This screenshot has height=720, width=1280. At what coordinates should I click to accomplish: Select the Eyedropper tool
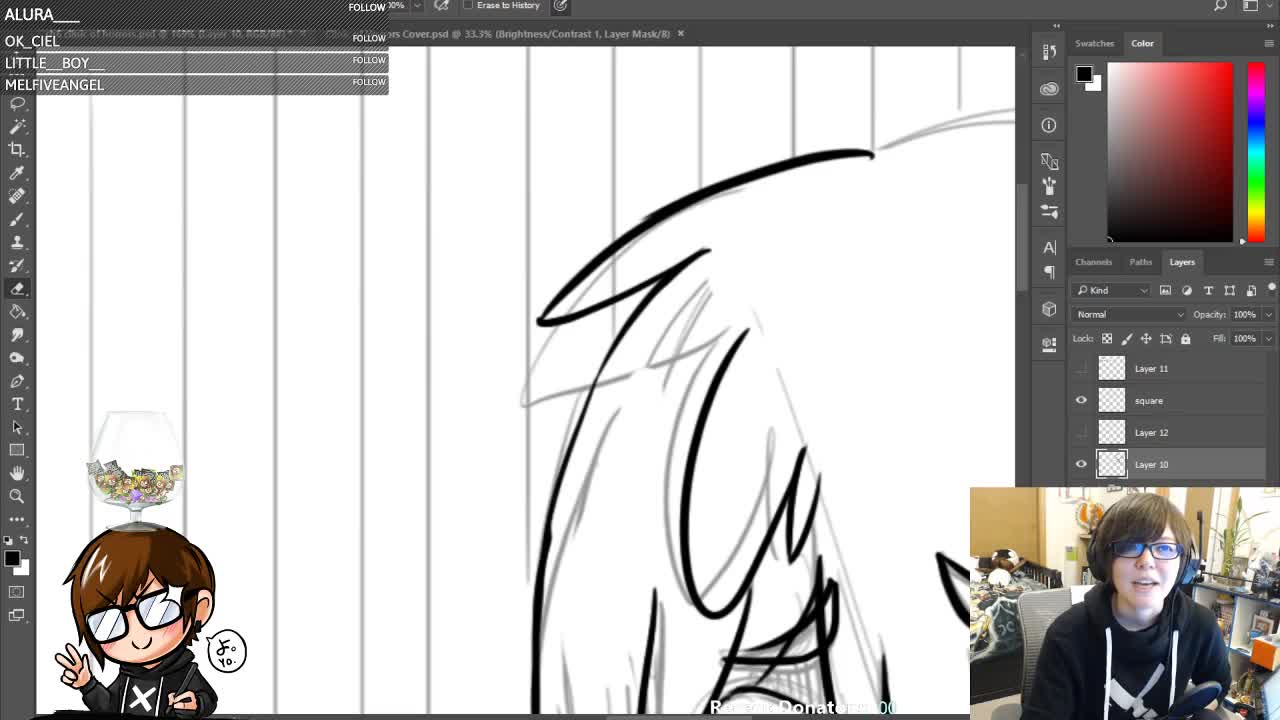click(17, 173)
